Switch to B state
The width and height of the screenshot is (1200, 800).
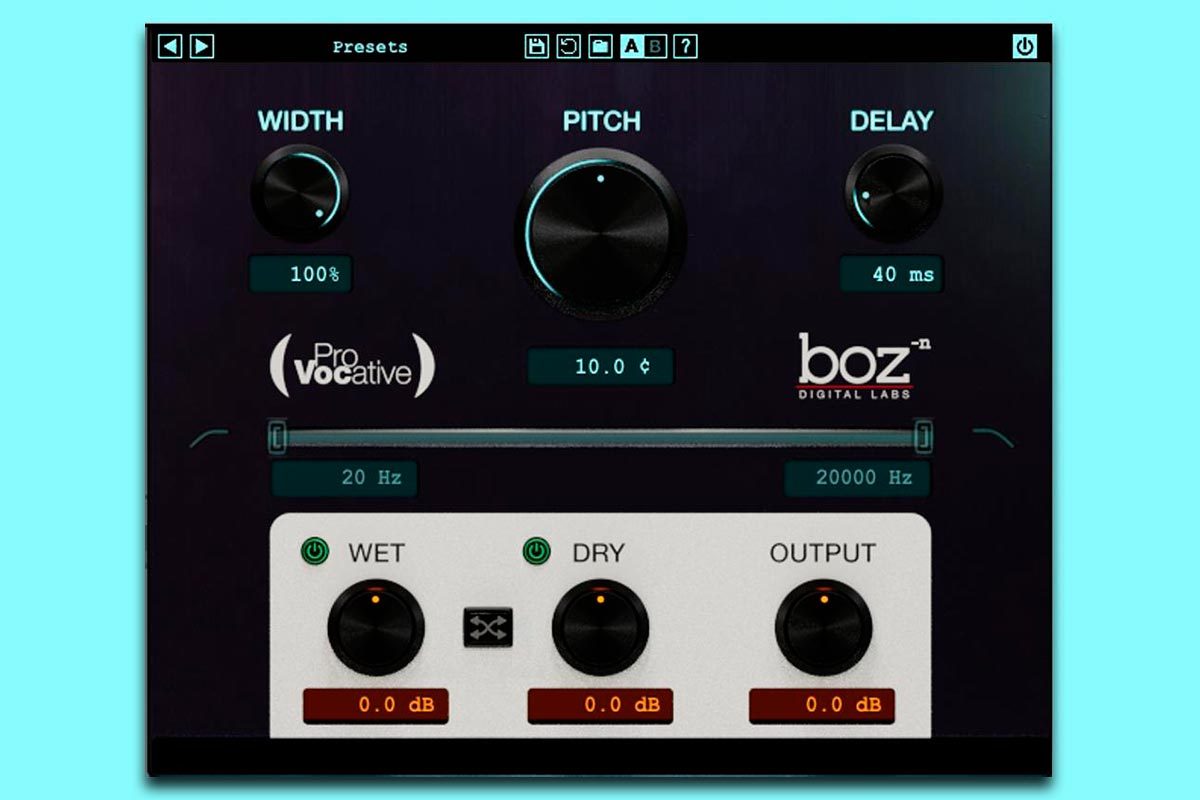click(x=656, y=46)
